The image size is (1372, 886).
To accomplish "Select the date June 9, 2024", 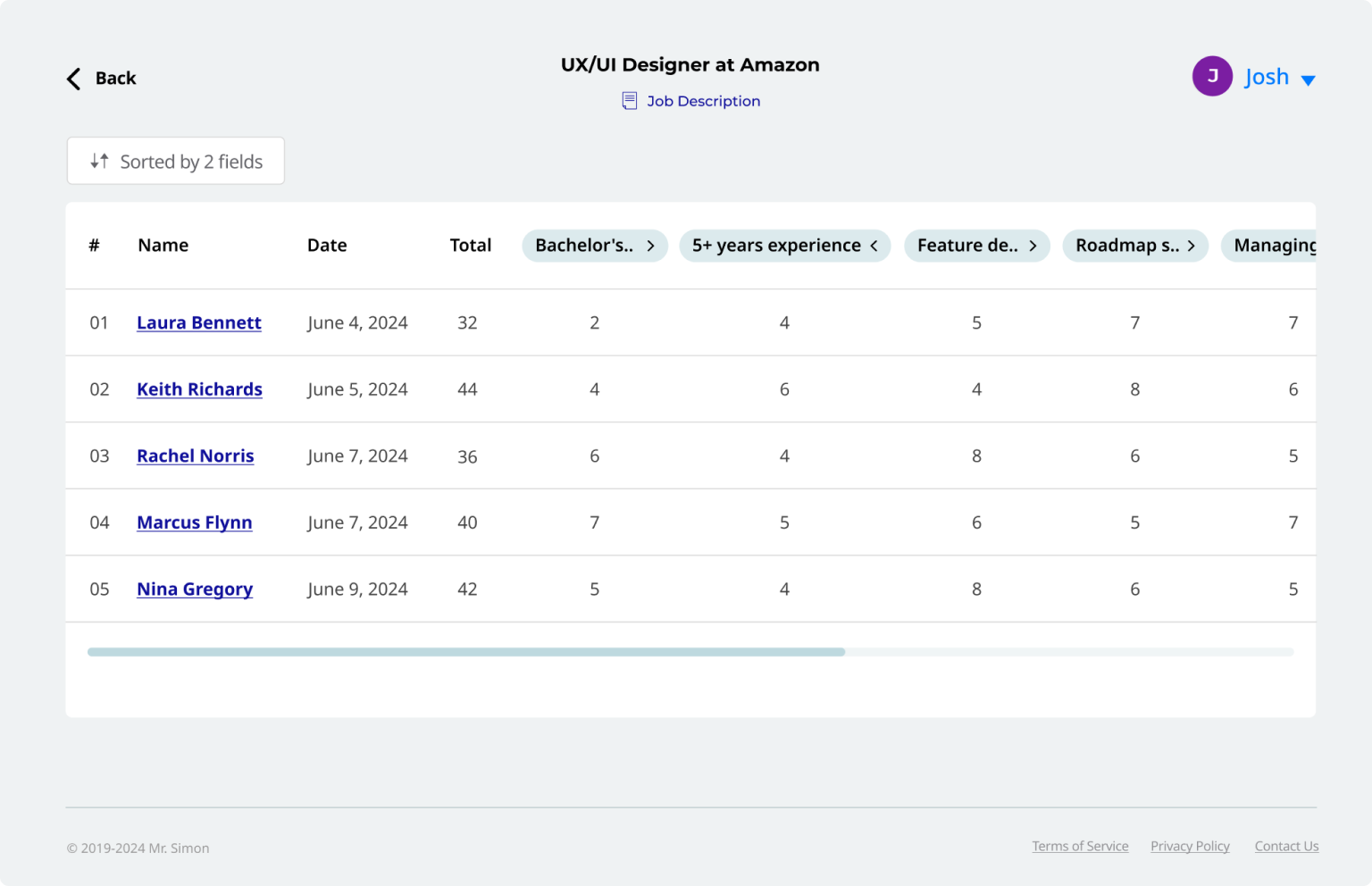I will click(x=357, y=589).
